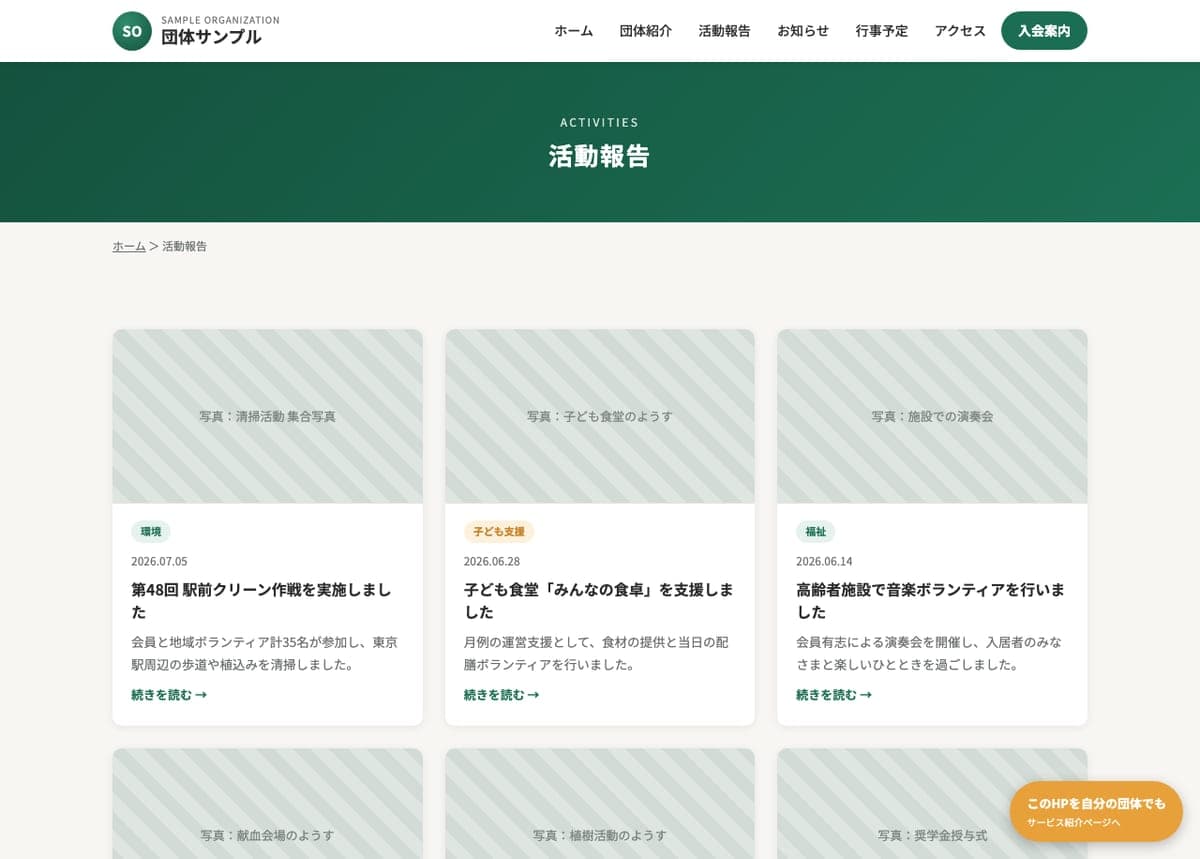This screenshot has width=1200, height=859.
Task: Click 続きを読む on the 音楽ボランティア card
Action: (x=834, y=694)
